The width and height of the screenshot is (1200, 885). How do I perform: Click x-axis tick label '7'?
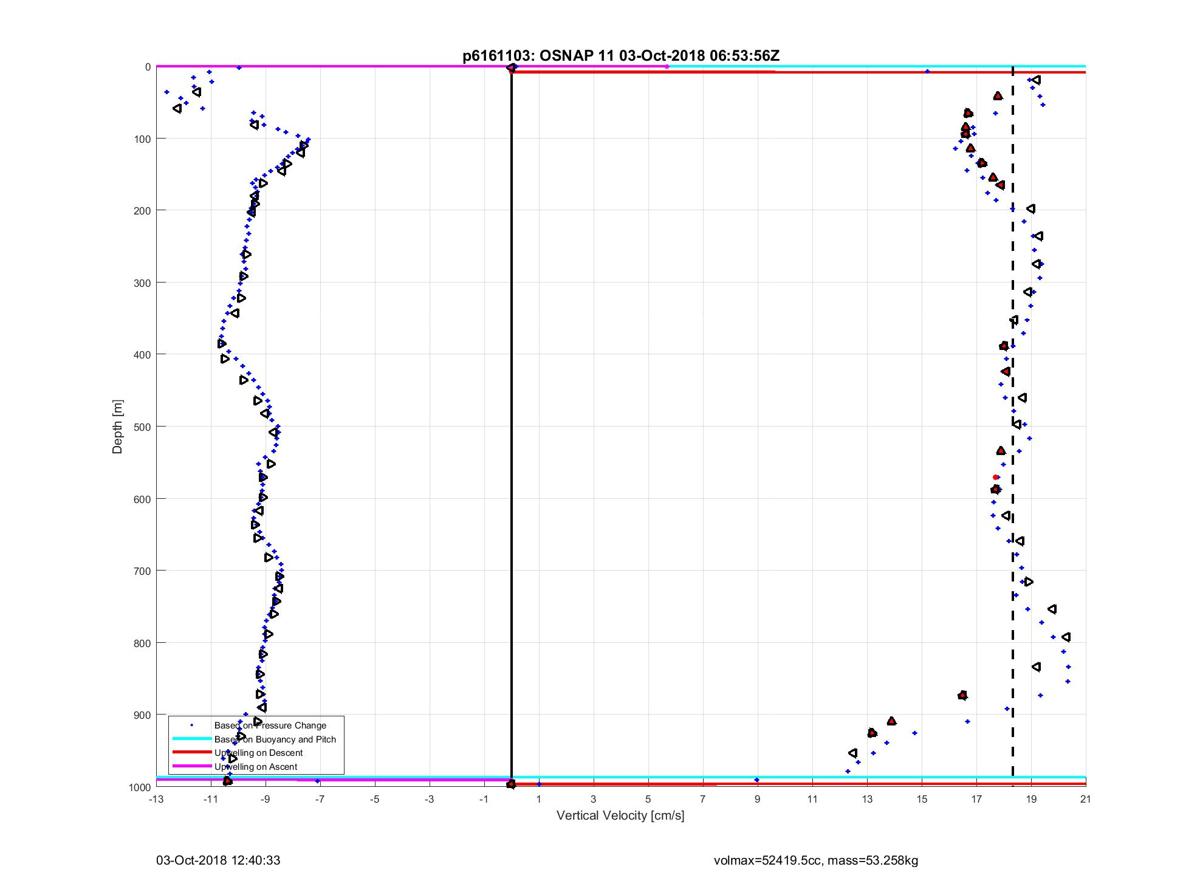(703, 799)
